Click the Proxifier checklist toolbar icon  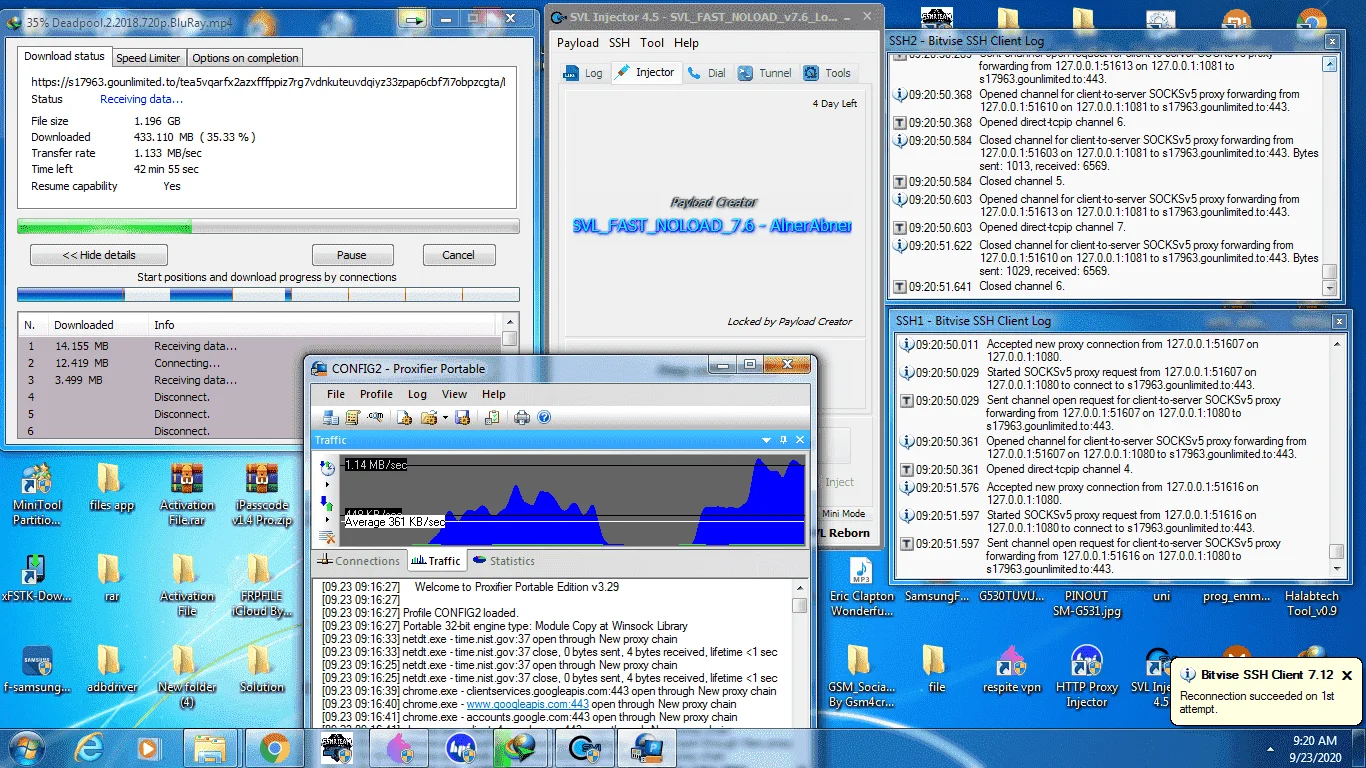click(x=492, y=417)
